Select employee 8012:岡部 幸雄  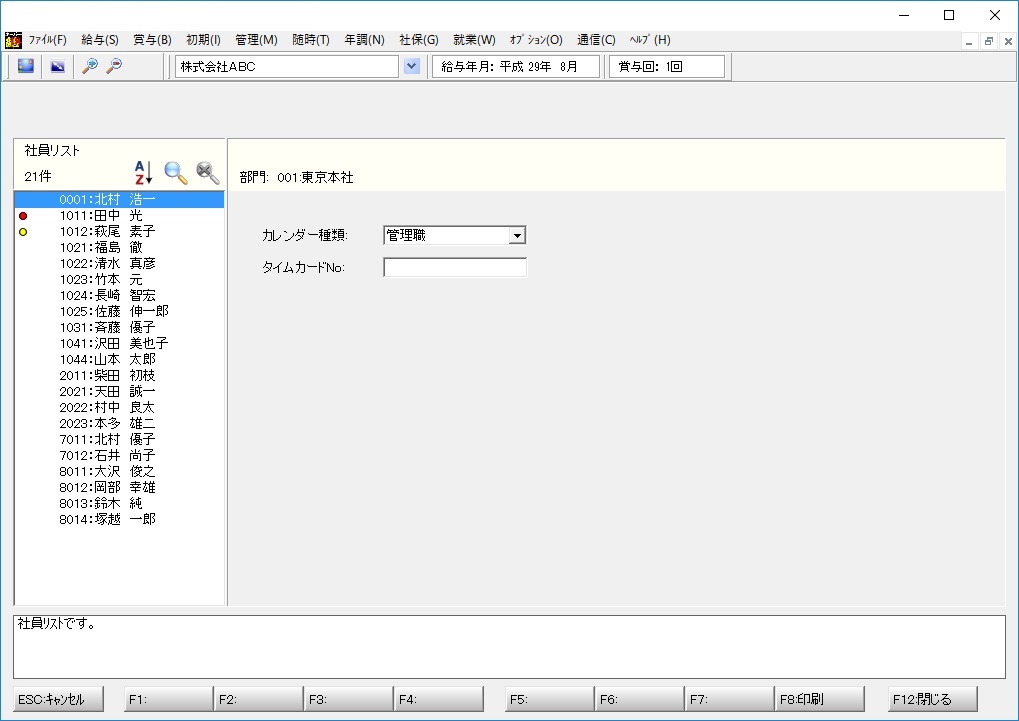tap(120, 488)
